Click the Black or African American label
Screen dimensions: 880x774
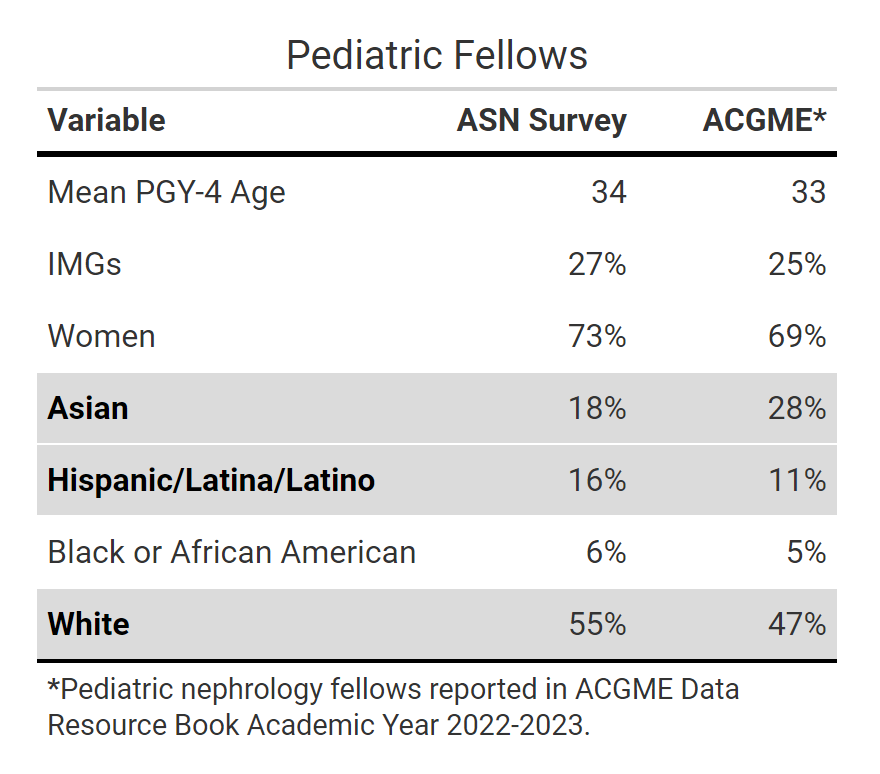232,552
